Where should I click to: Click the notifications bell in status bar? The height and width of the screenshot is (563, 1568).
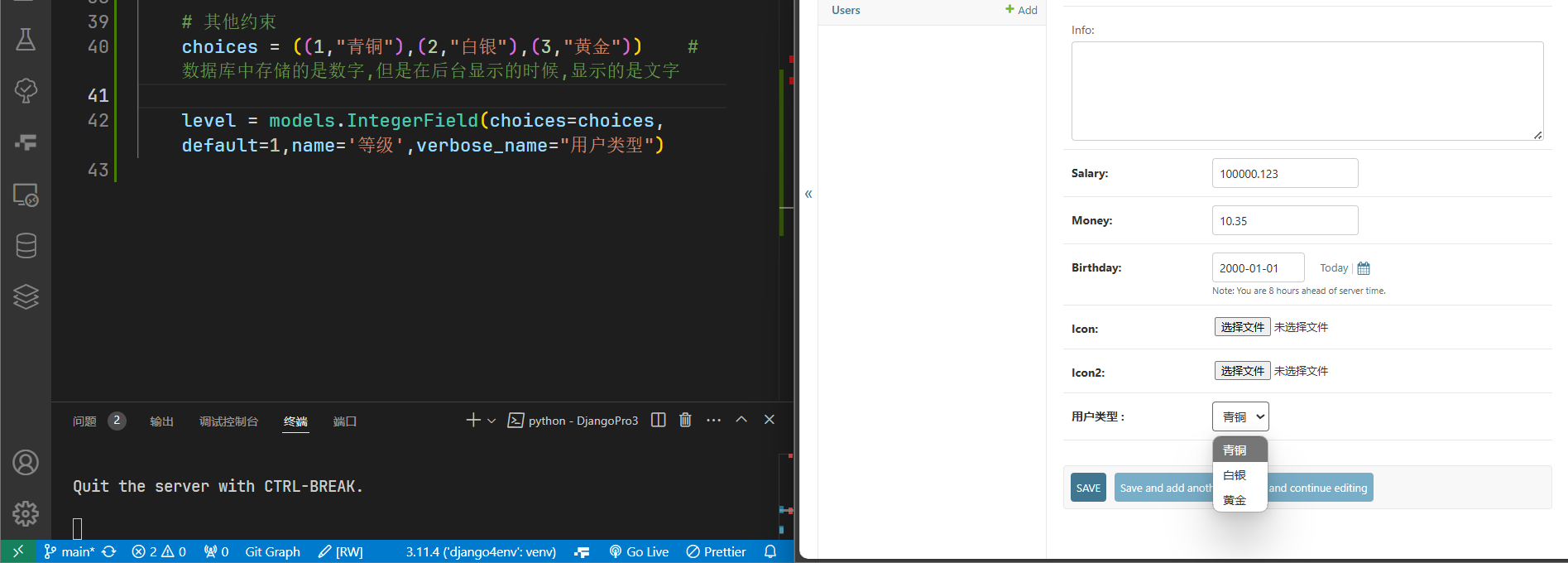tap(770, 551)
